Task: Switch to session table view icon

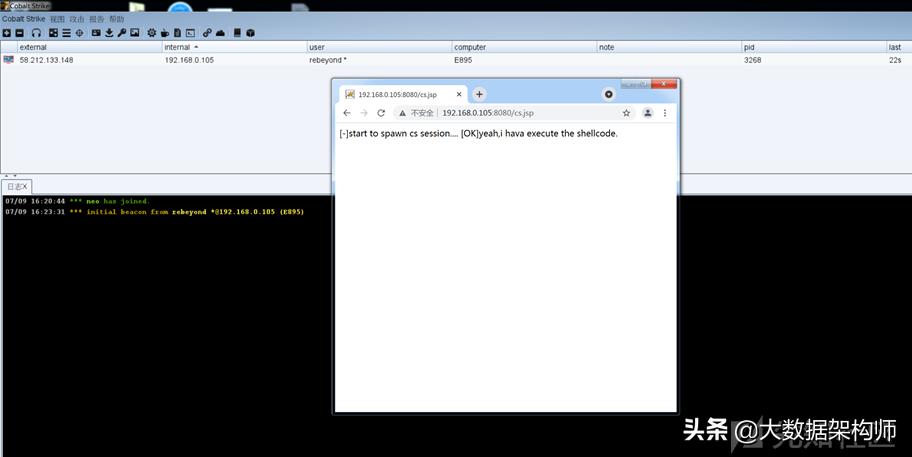Action: pos(66,33)
